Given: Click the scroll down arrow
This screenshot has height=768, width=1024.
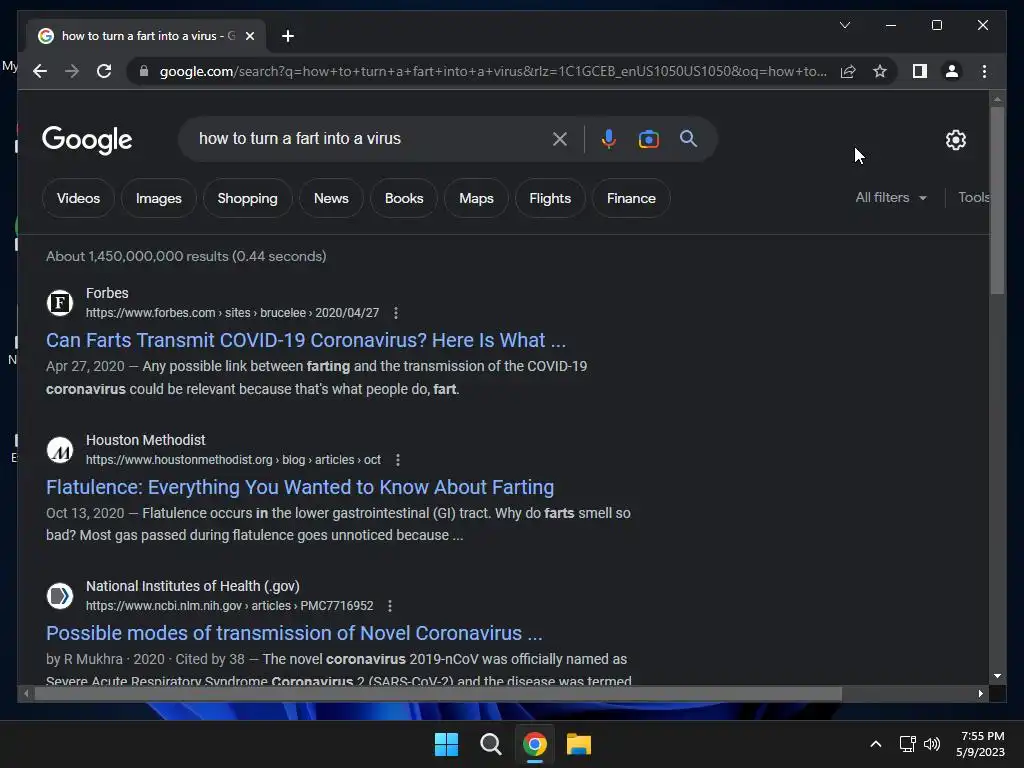Looking at the screenshot, I should (997, 676).
